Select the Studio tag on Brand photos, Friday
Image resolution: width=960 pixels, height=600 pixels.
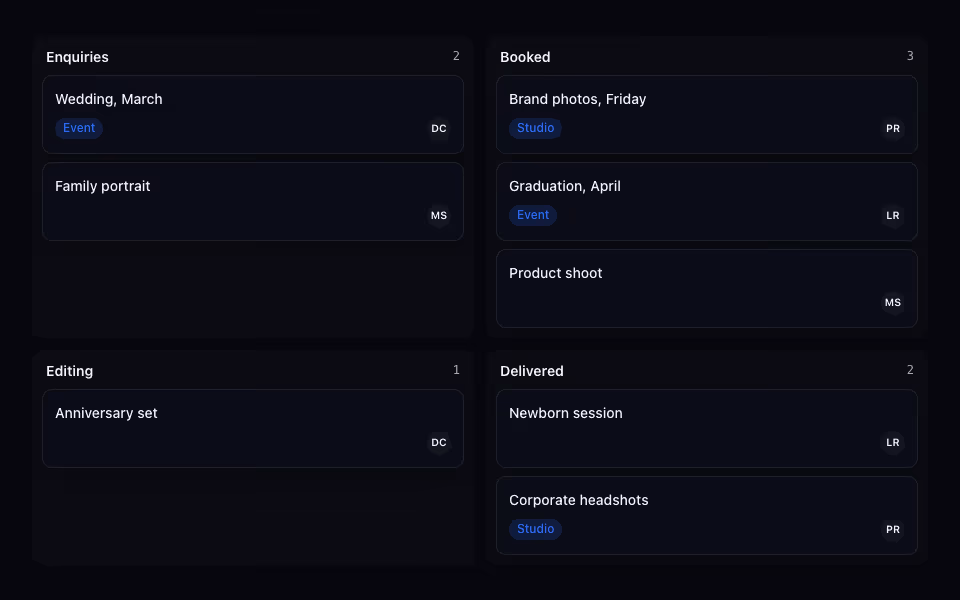point(535,128)
